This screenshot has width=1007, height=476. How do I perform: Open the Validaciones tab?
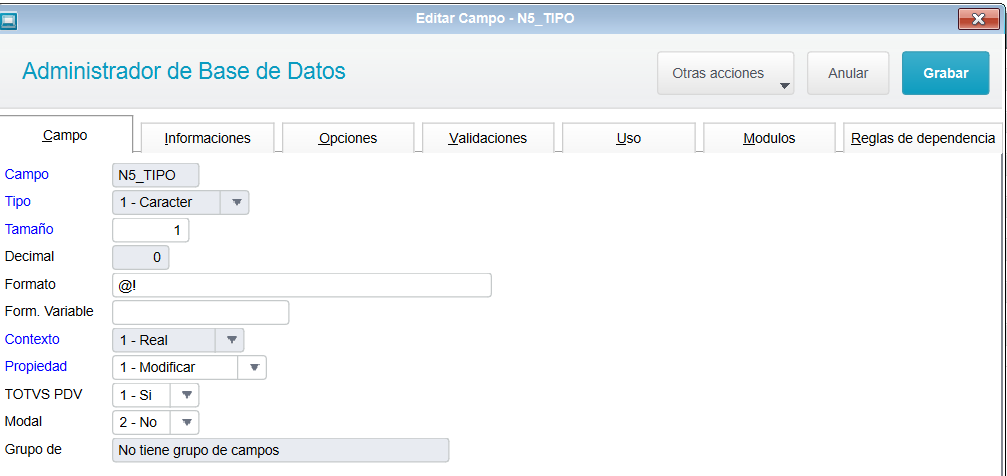point(487,138)
